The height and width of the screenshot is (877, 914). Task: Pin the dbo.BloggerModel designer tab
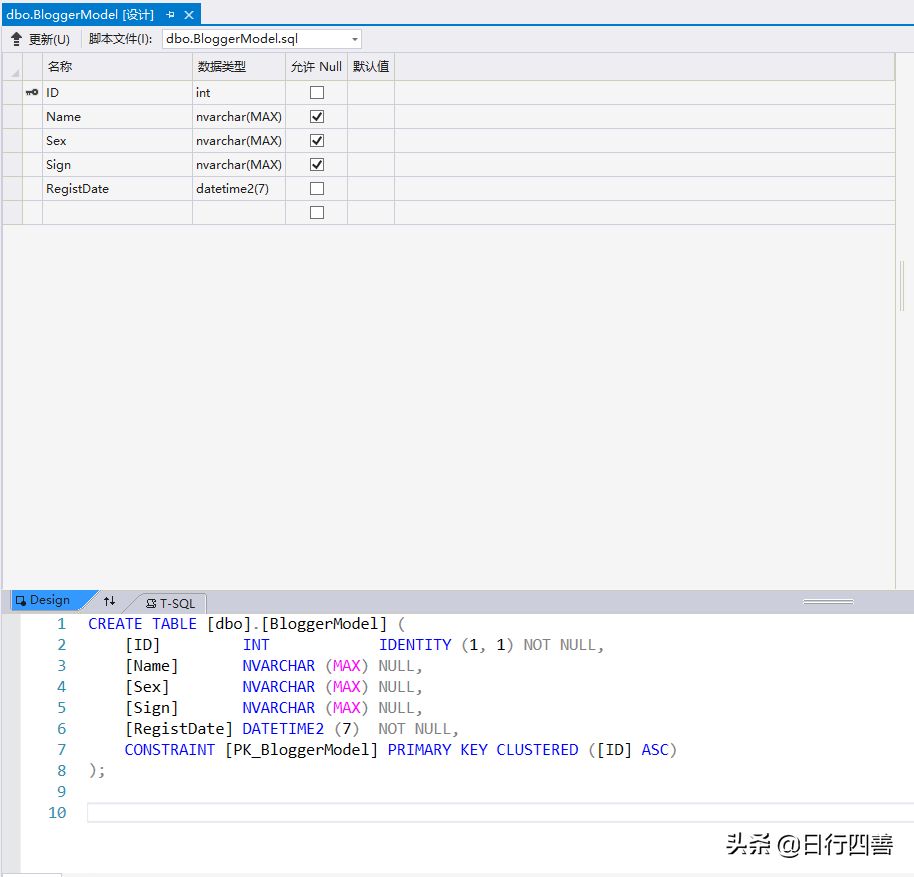coord(172,15)
